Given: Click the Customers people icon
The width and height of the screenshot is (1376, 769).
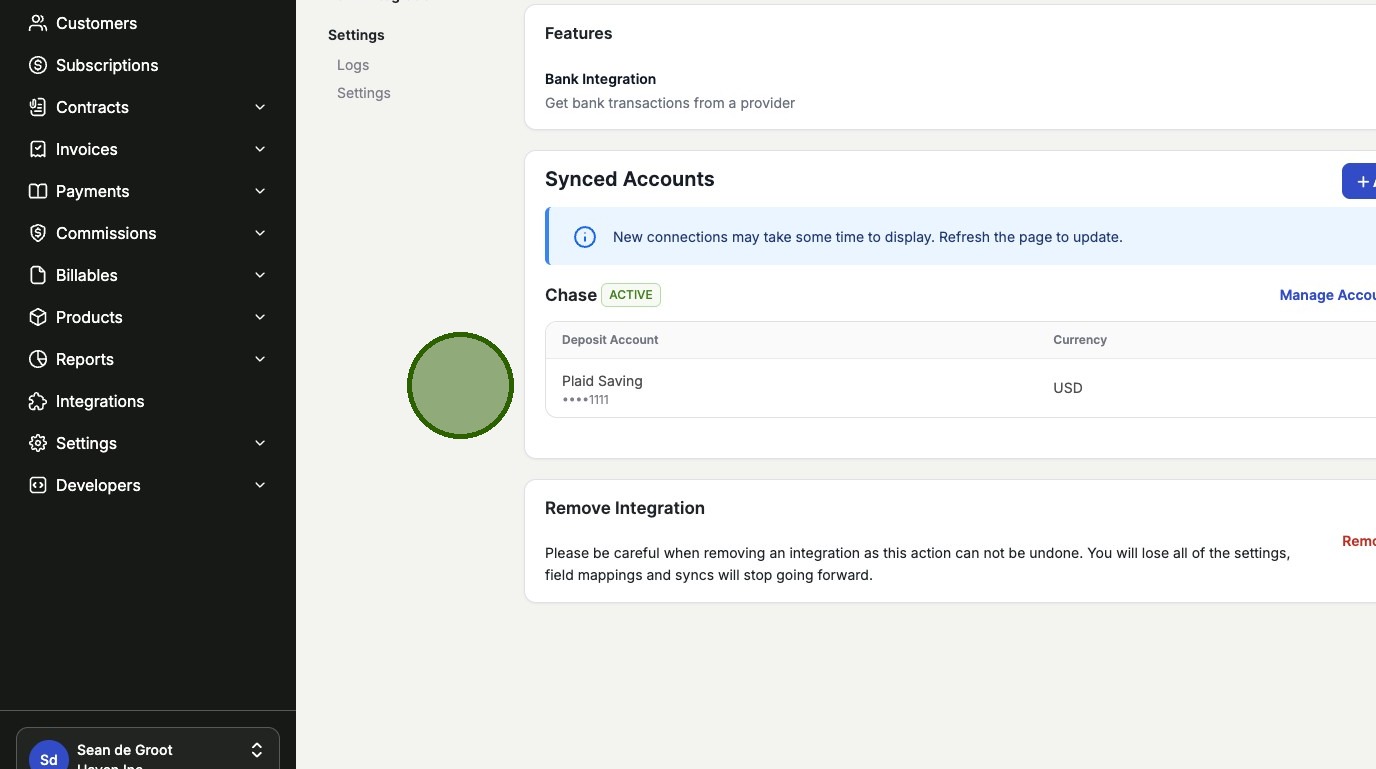Looking at the screenshot, I should click(38, 23).
